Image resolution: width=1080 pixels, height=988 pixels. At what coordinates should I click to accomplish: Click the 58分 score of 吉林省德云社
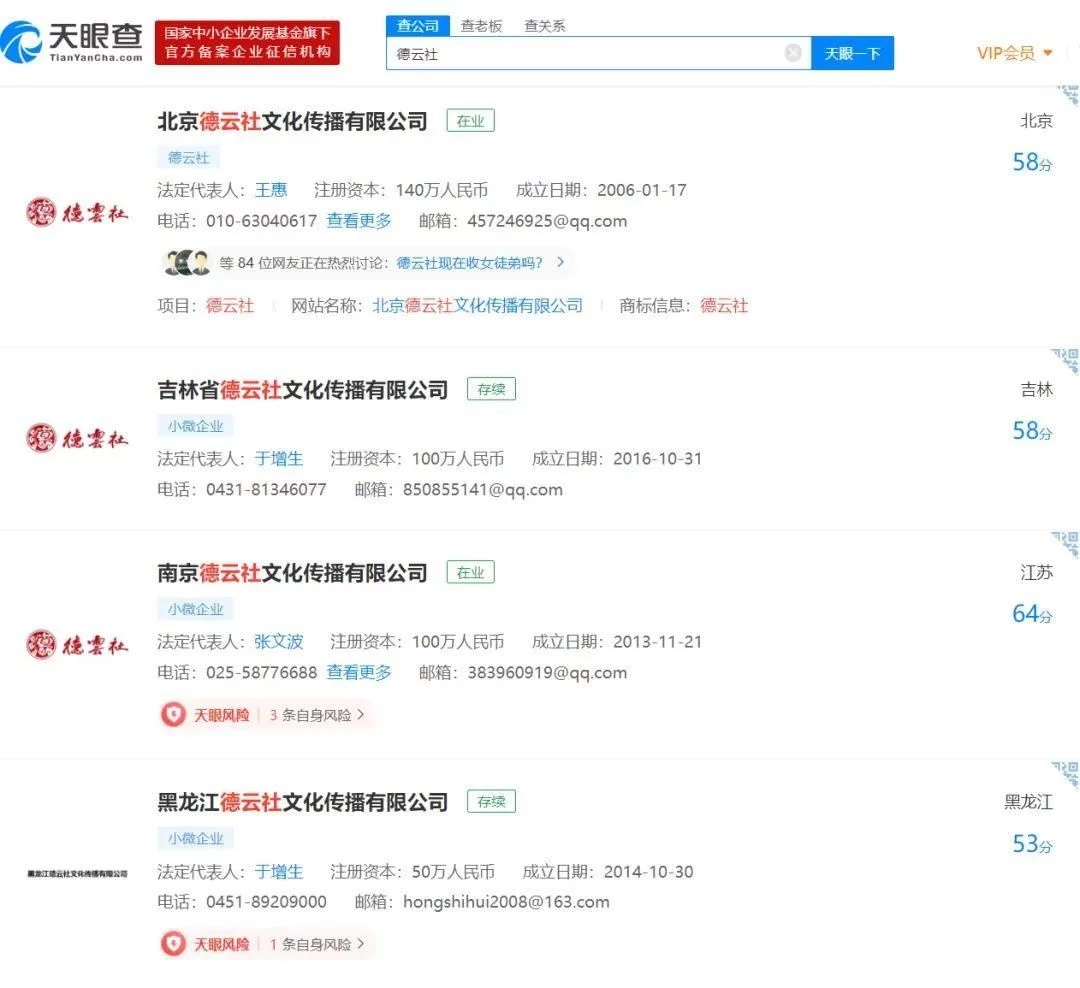pyautogui.click(x=1032, y=431)
